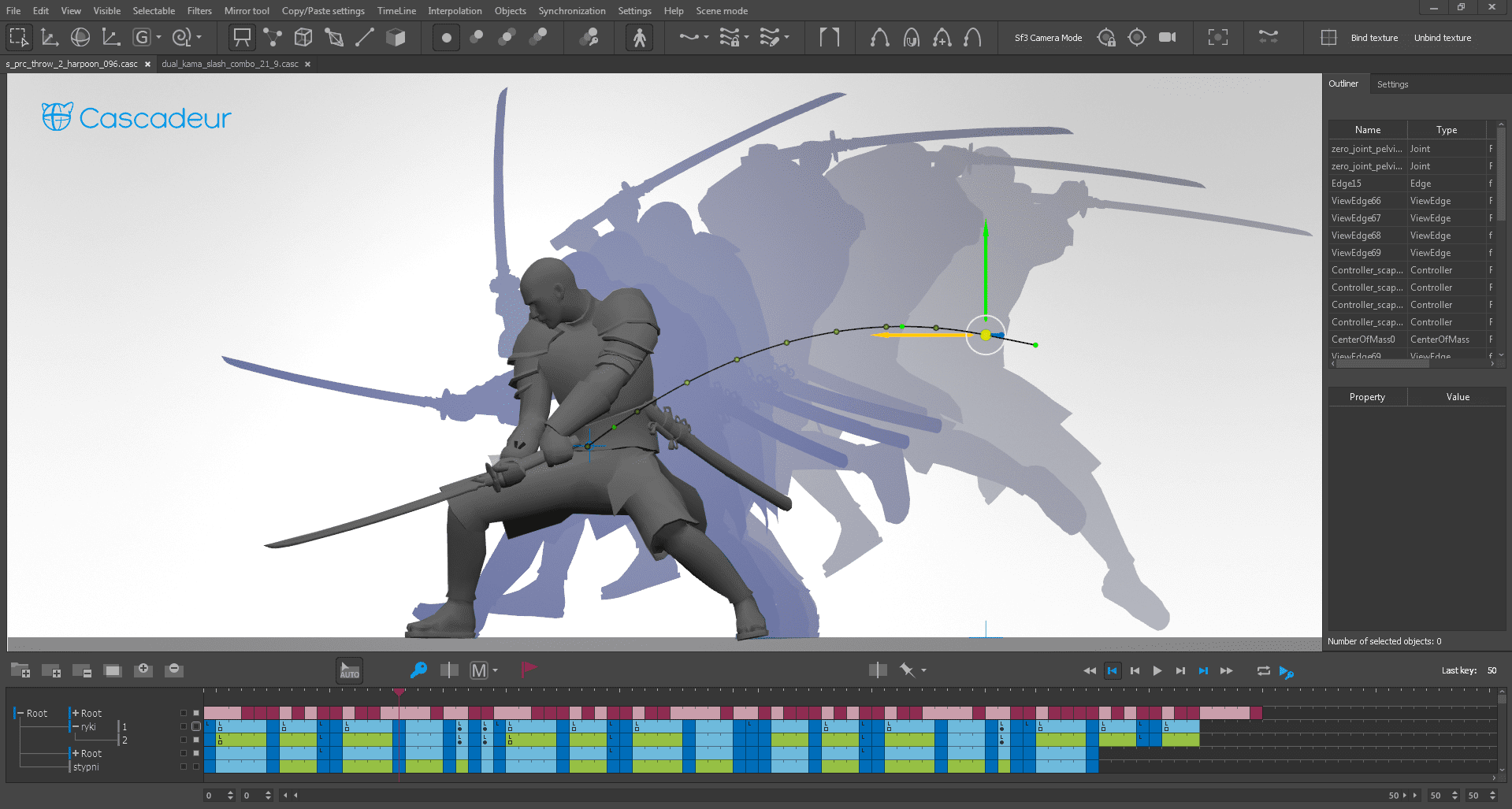Click the red flag marker icon near timeline
Viewport: 1512px width, 809px height.
(x=528, y=670)
